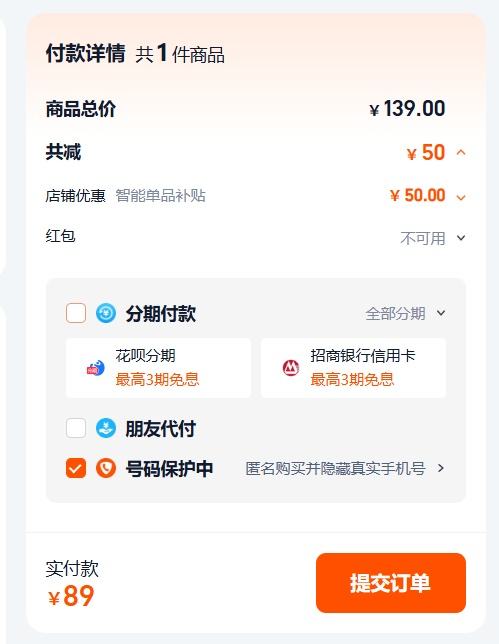Expand the 店铺优惠 ¥50.00 dropdown
The width and height of the screenshot is (499, 644).
coord(461,197)
